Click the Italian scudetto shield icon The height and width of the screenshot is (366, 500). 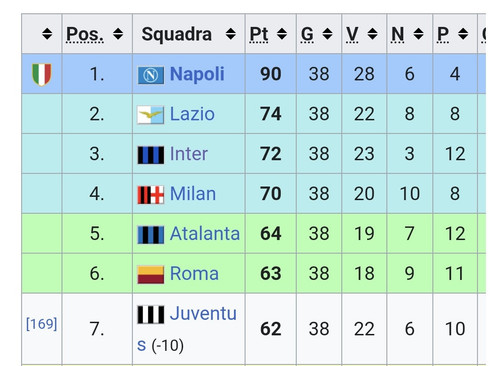click(42, 74)
